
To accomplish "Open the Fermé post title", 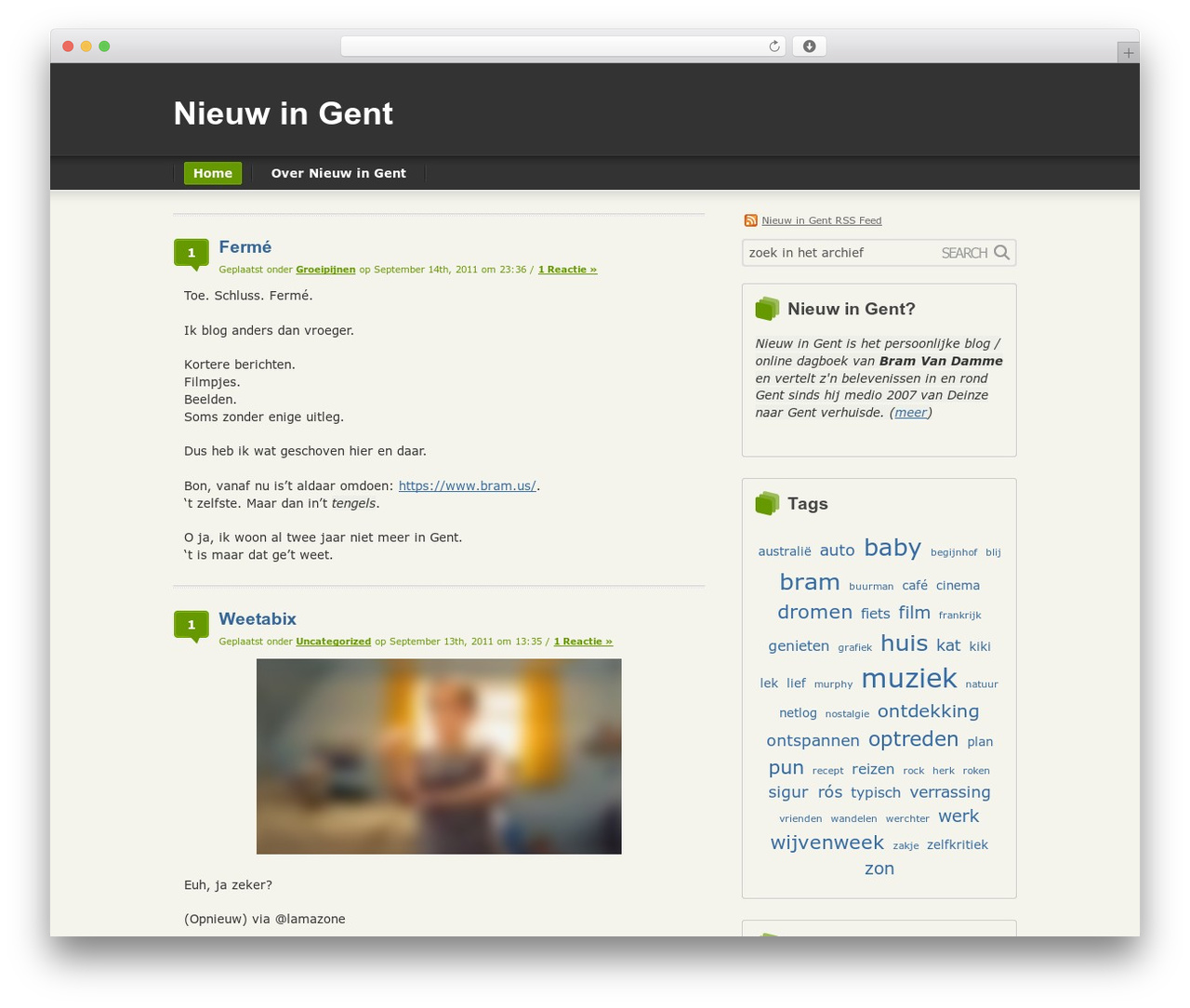I will (x=245, y=246).
